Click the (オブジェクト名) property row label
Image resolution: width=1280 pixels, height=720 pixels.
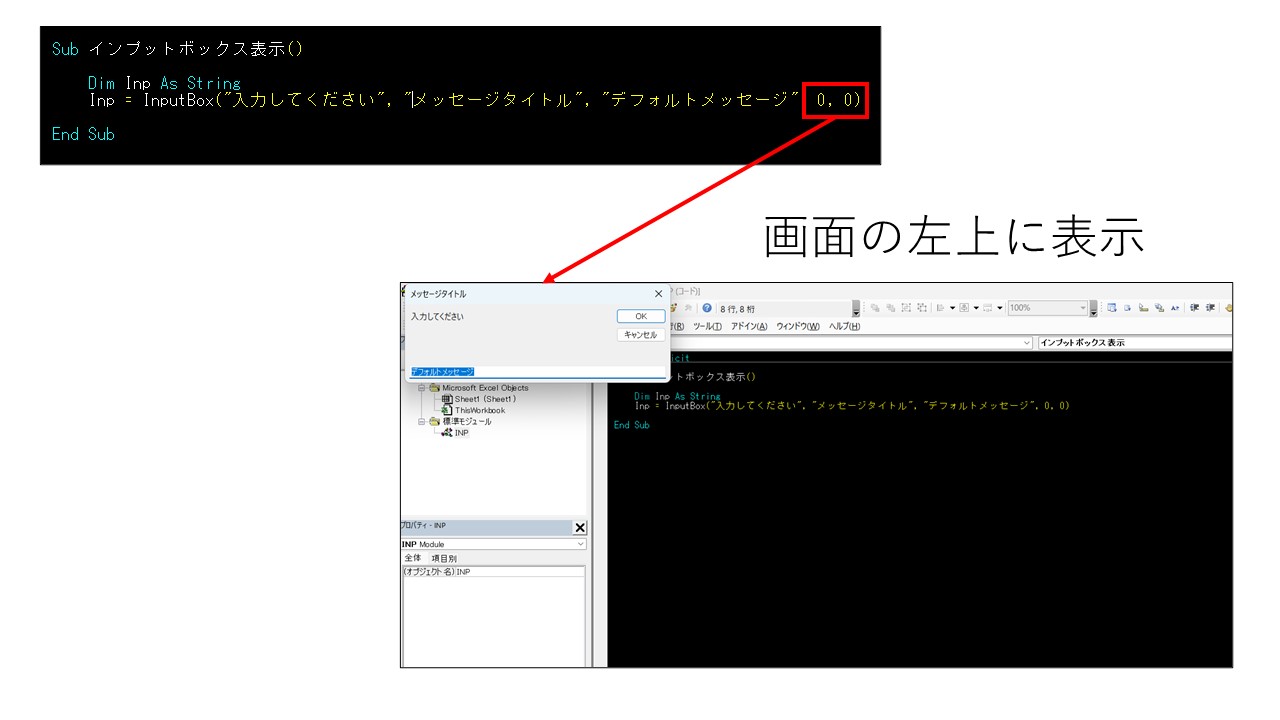428,572
